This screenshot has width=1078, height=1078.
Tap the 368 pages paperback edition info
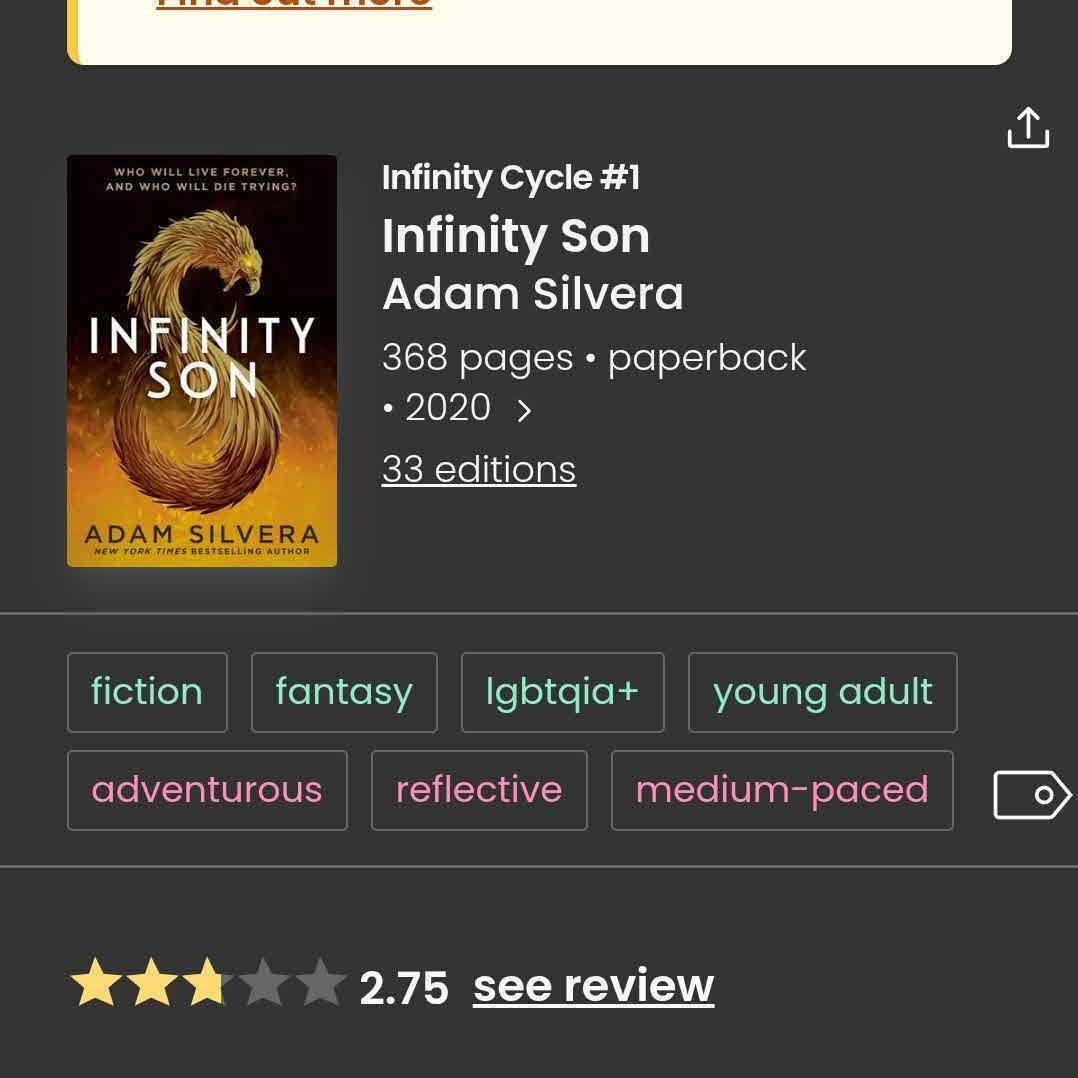(x=594, y=358)
